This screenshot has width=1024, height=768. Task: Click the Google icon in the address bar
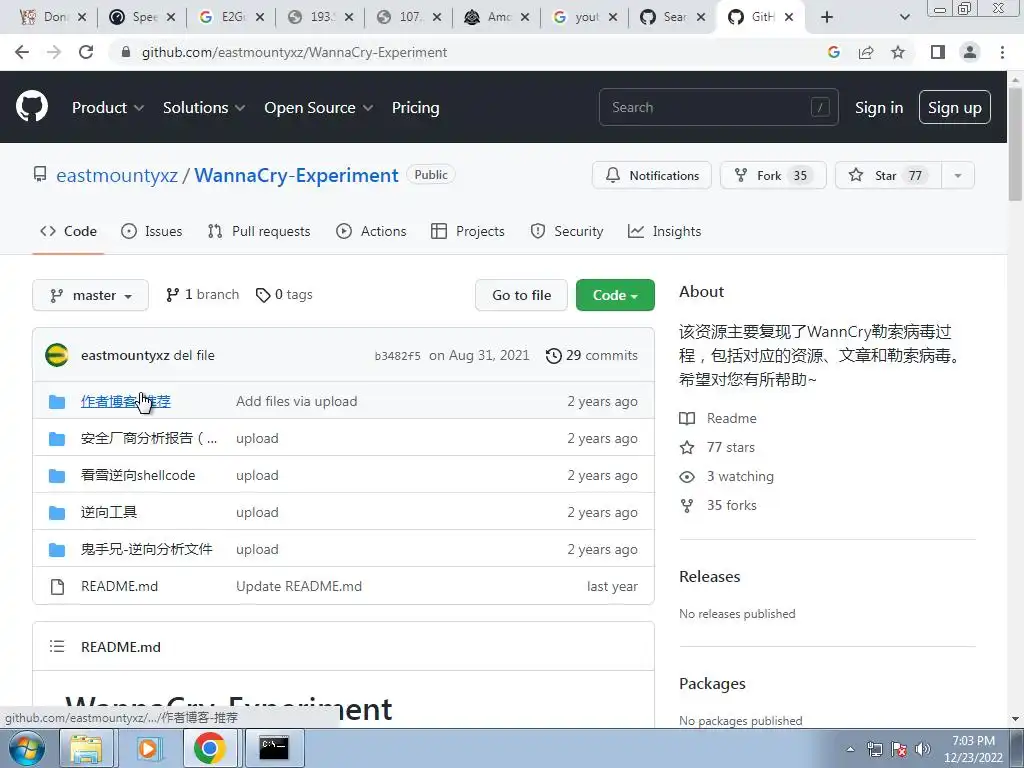click(x=834, y=52)
